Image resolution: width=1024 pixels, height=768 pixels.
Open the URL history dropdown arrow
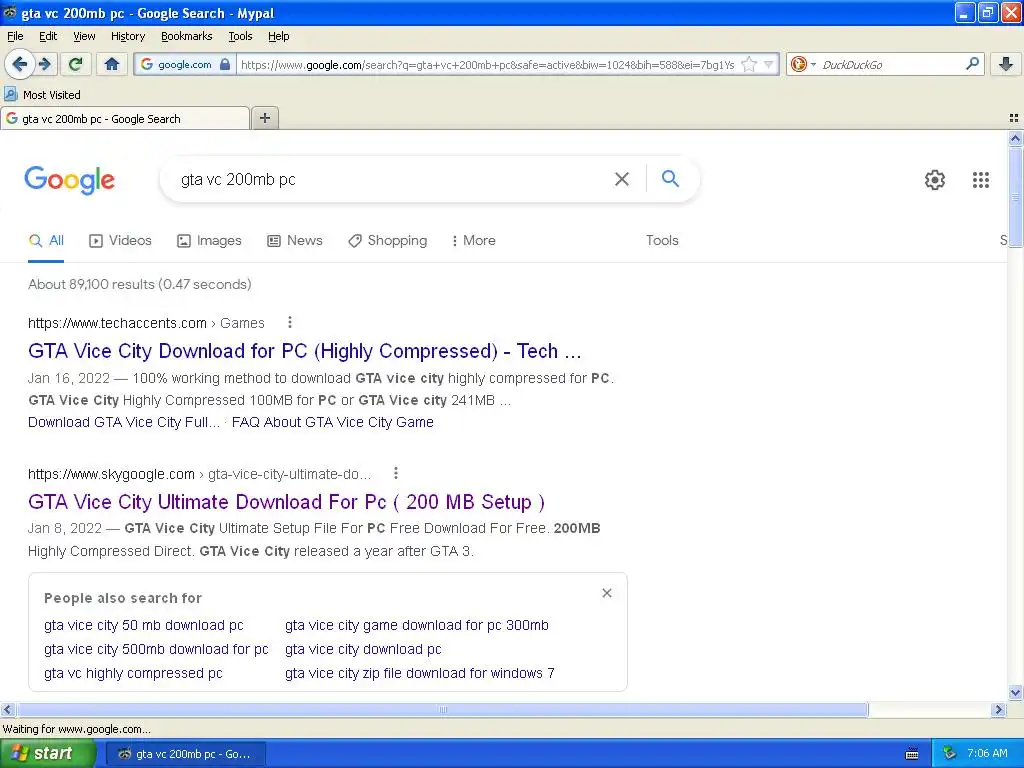point(769,64)
